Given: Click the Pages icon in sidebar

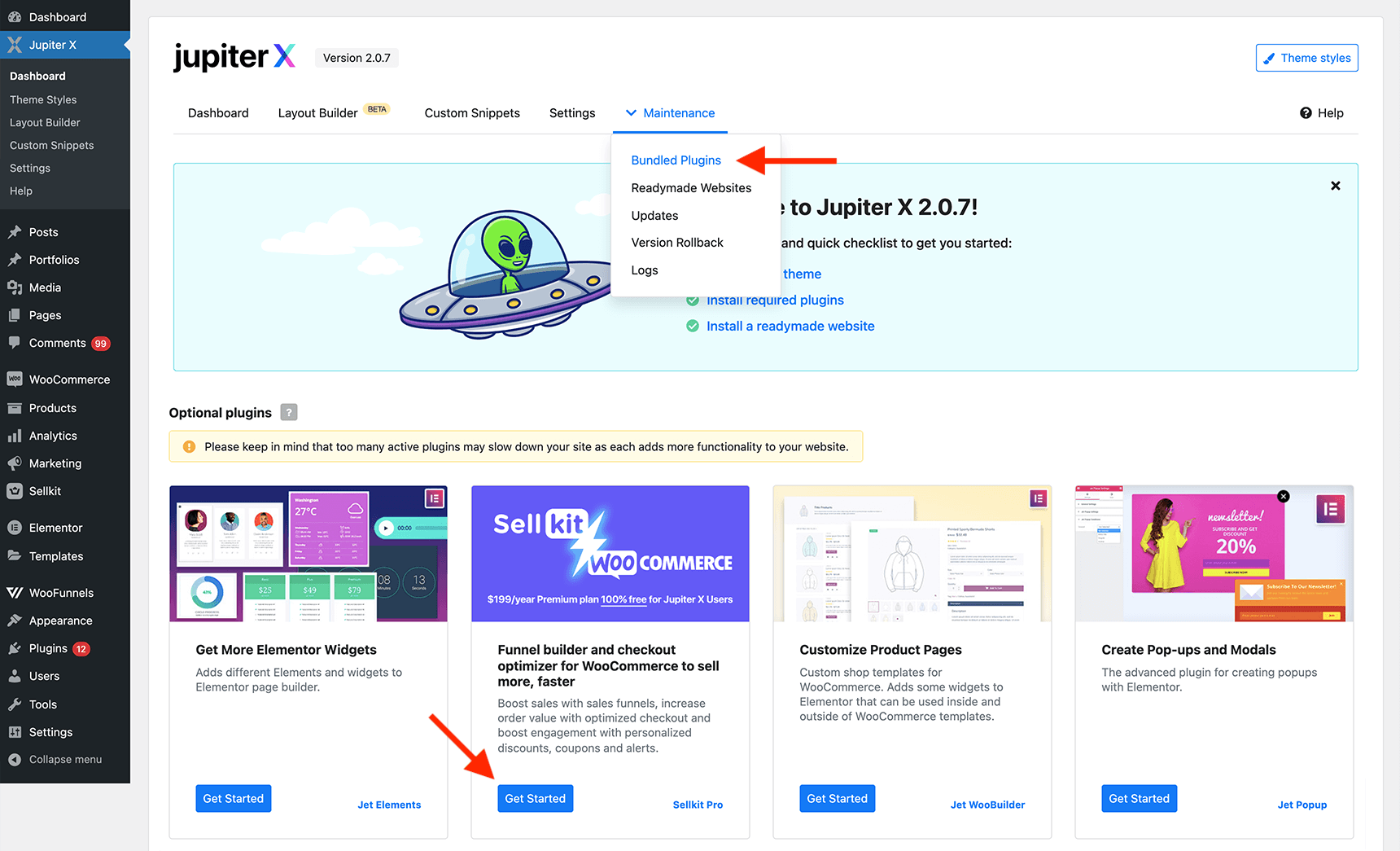Looking at the screenshot, I should coord(15,315).
